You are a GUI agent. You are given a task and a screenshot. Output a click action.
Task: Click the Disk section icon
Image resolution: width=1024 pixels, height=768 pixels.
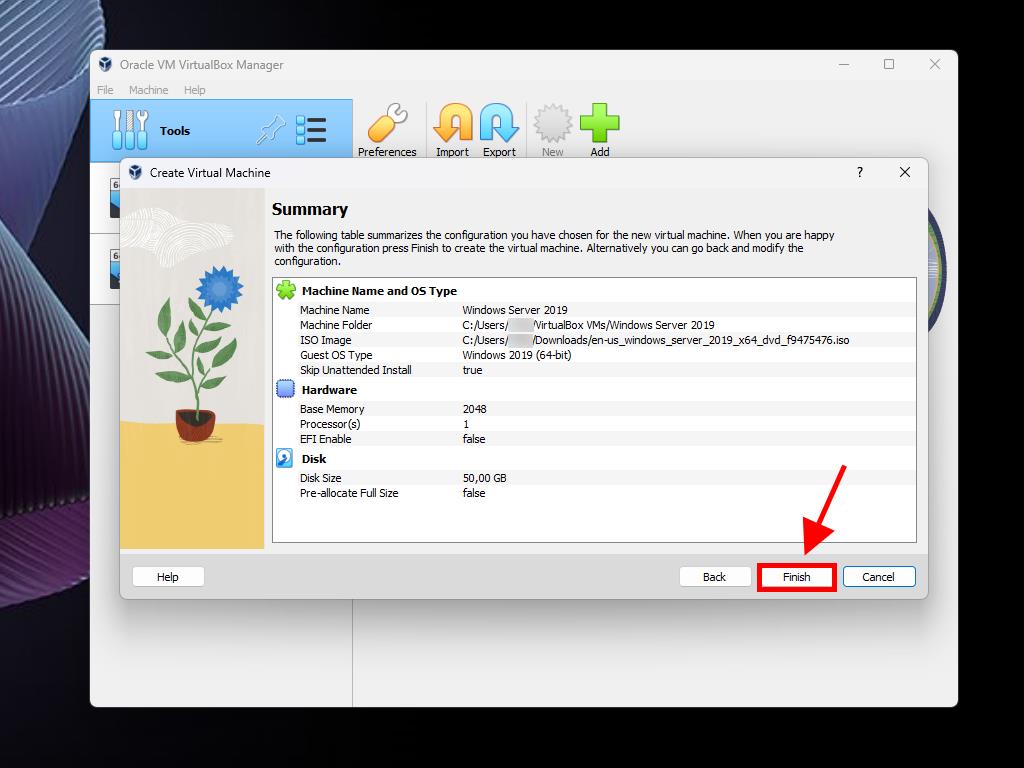pos(285,459)
